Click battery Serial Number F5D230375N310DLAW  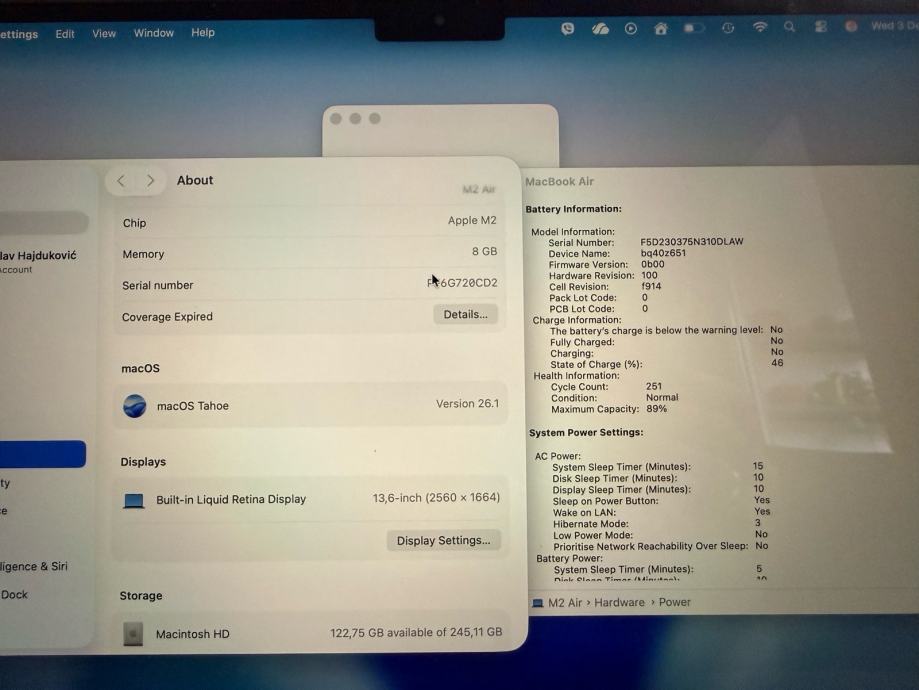coord(692,242)
